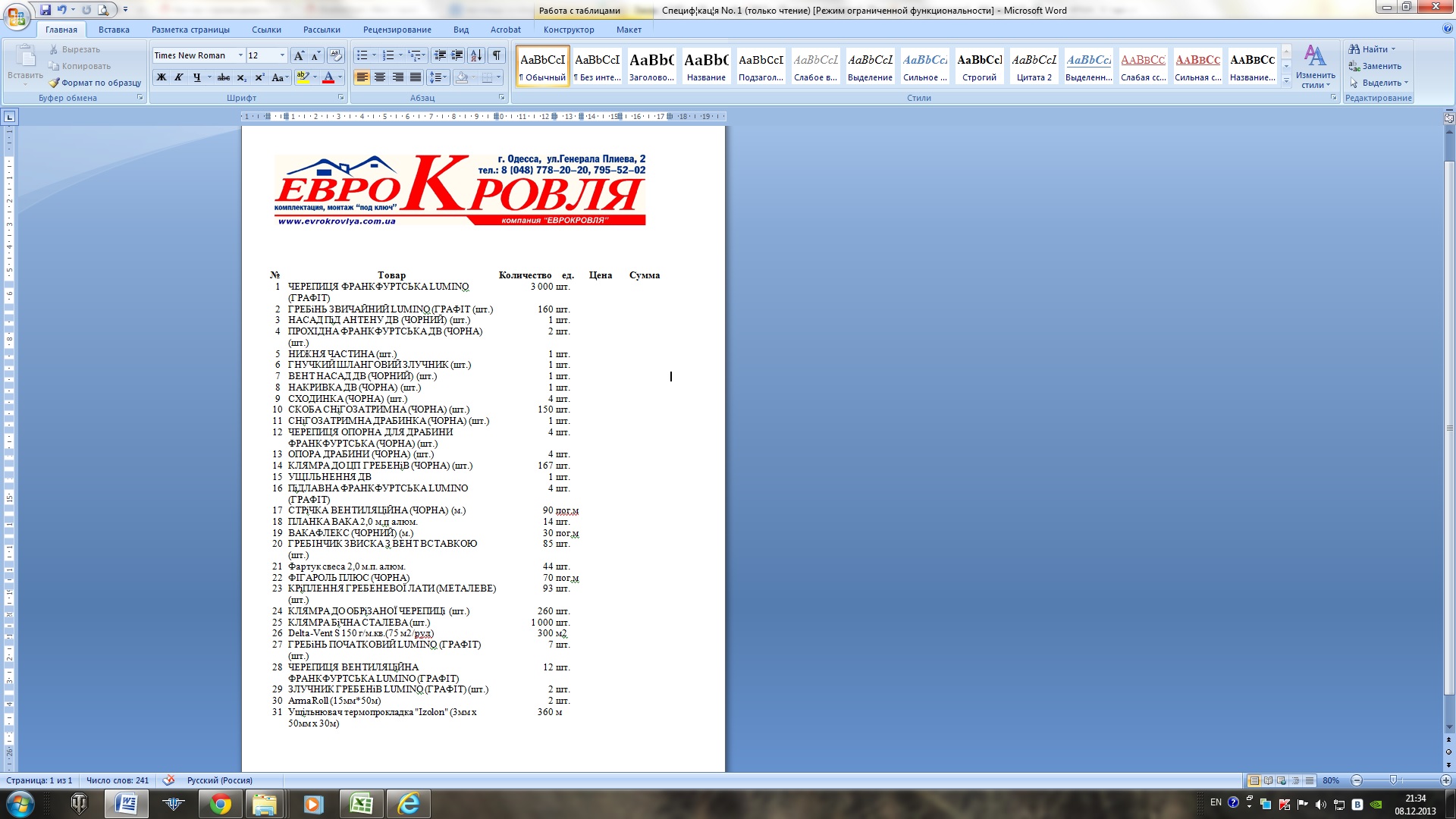The width and height of the screenshot is (1456, 819).
Task: Expand the Times New Roman font dropdown
Action: [240, 55]
